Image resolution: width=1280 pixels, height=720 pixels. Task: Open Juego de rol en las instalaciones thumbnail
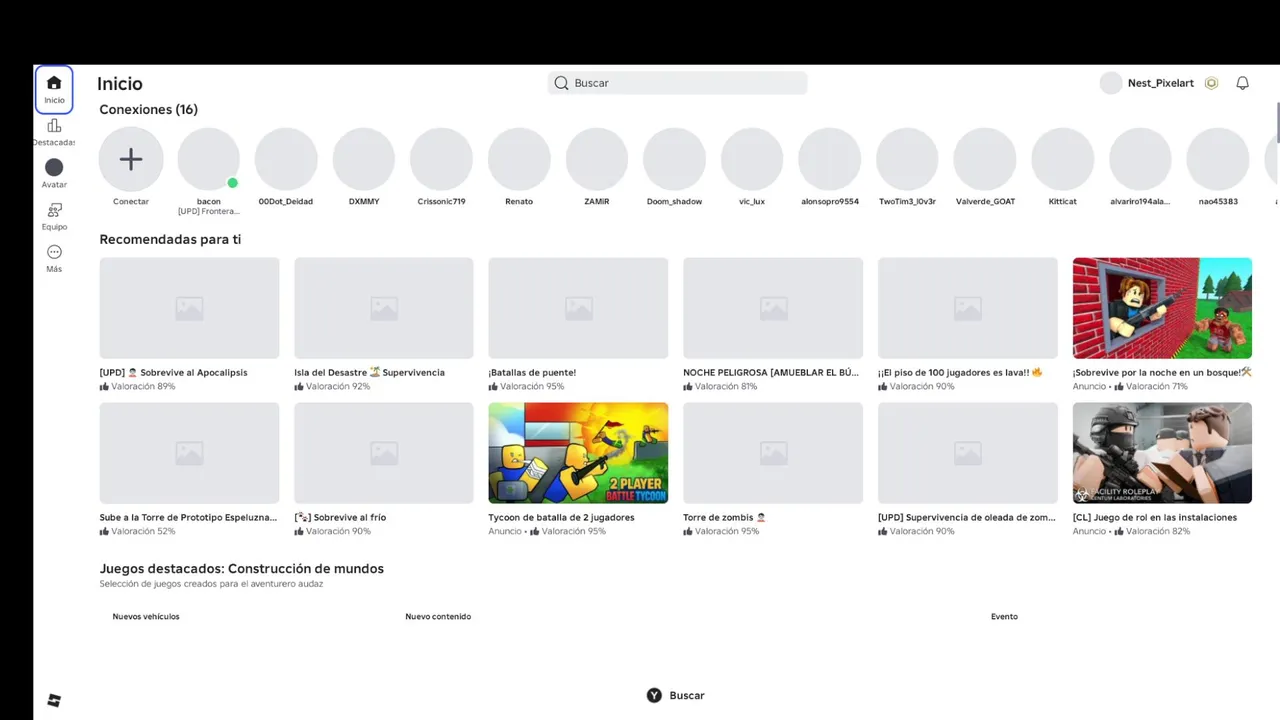tap(1162, 453)
